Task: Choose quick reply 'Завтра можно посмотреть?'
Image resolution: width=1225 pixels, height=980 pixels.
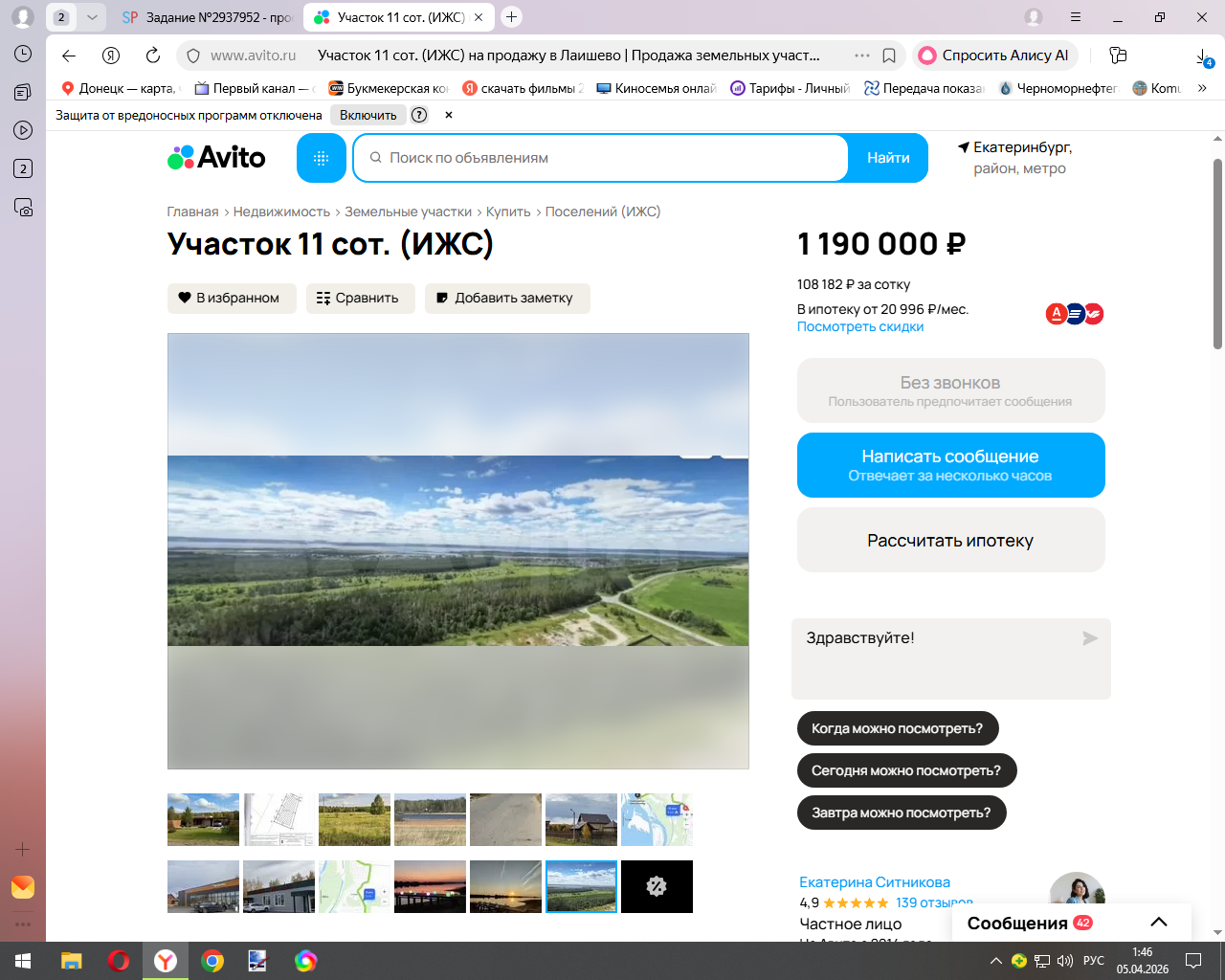Action: [x=902, y=813]
